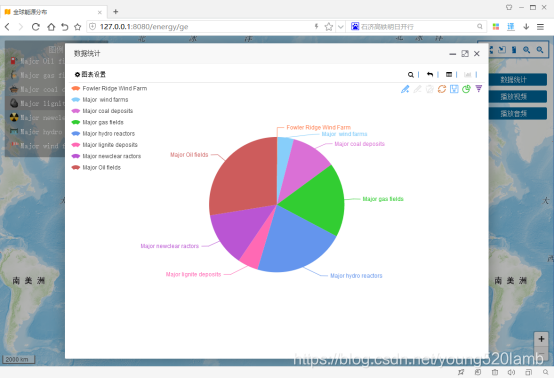Image resolution: width=554 pixels, height=378 pixels.
Task: Click the Major Oil fields pie label
Action: pyautogui.click(x=189, y=155)
